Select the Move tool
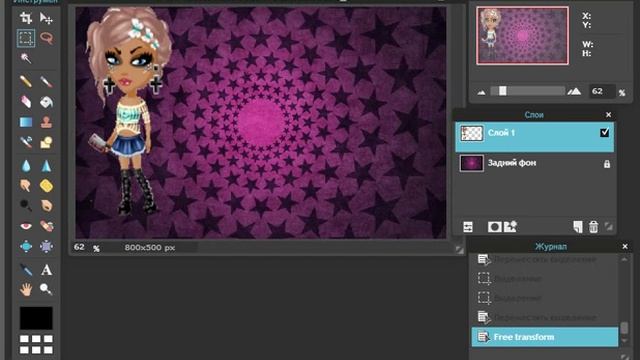 coord(46,18)
